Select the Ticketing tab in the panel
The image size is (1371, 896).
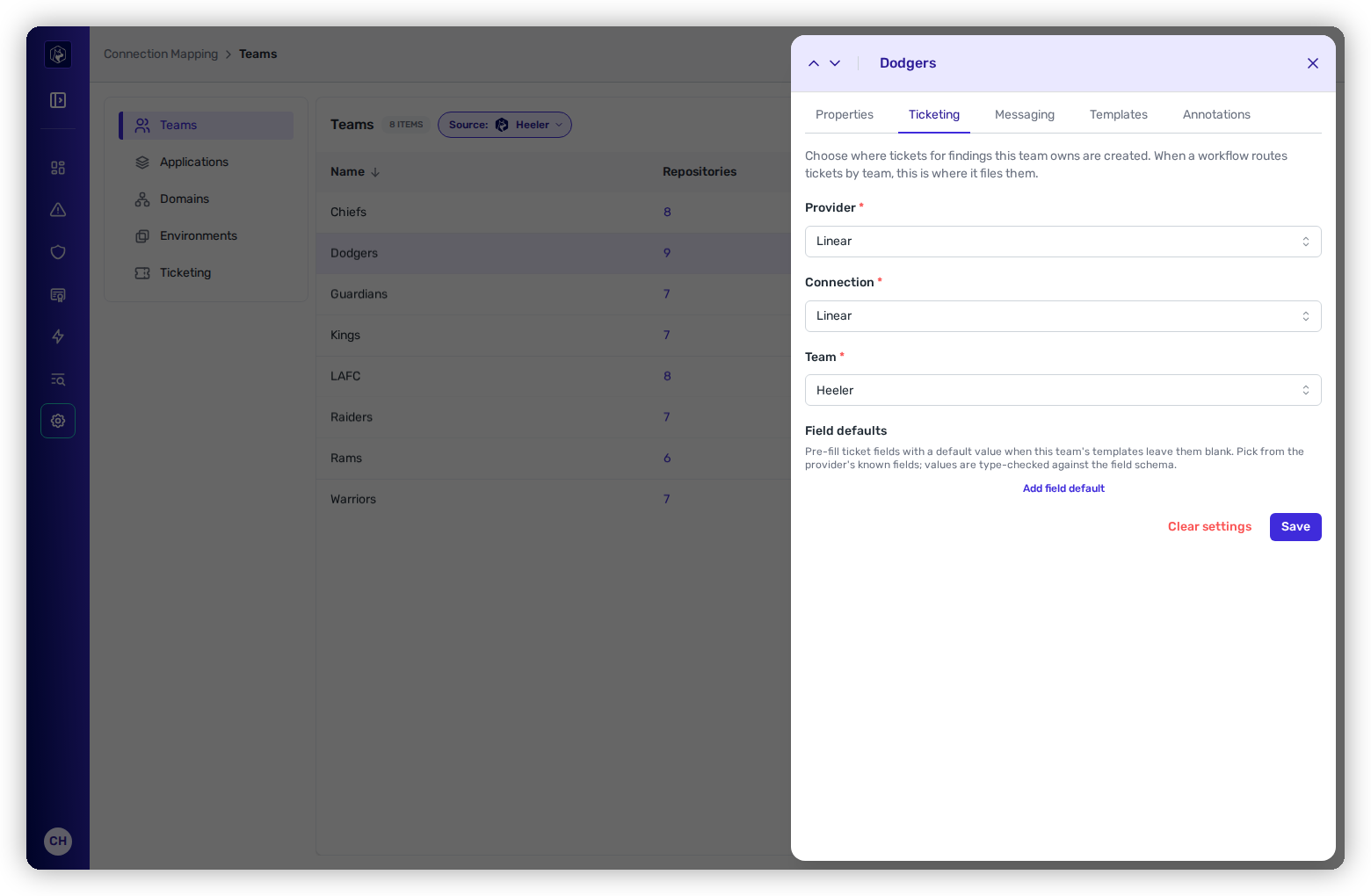pos(934,115)
